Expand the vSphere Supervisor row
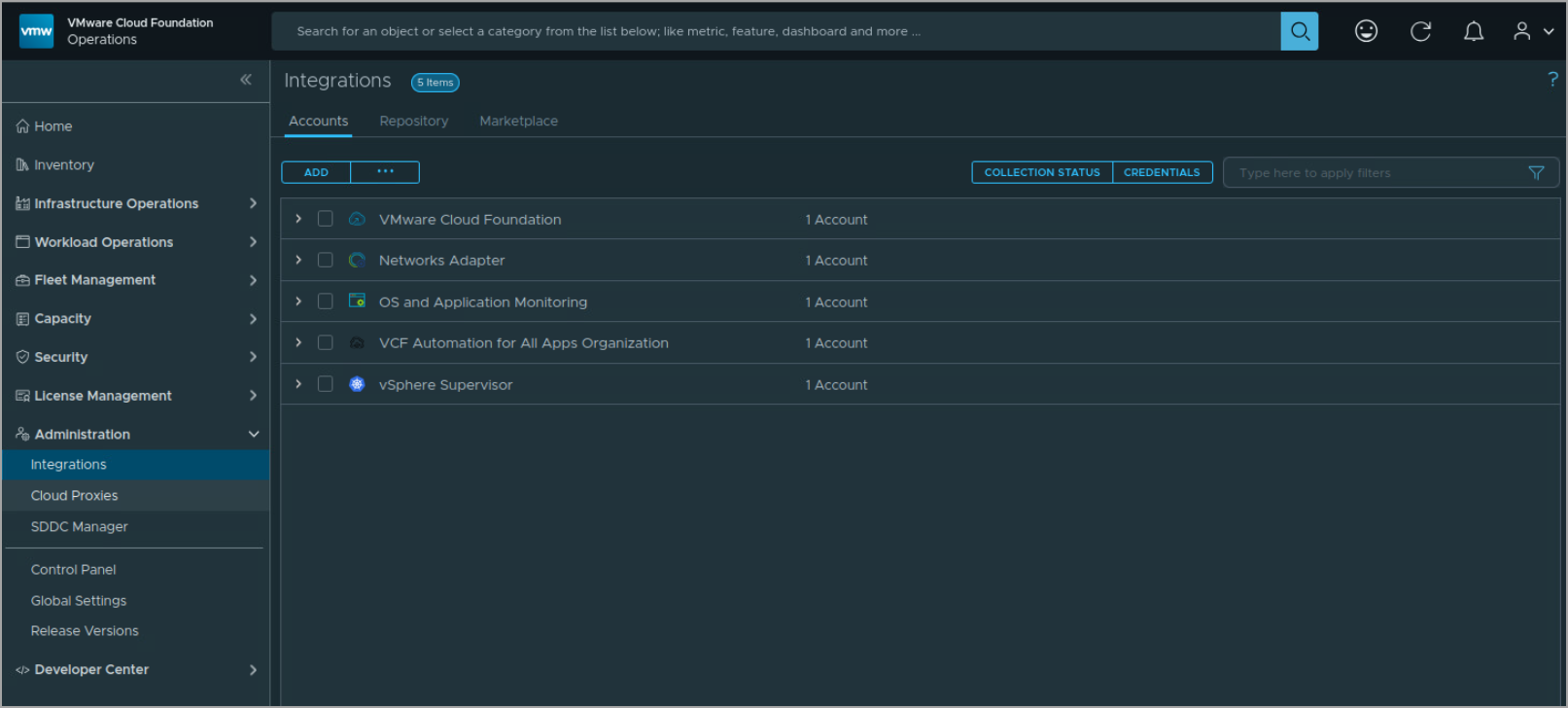The image size is (1568, 708). (x=298, y=384)
